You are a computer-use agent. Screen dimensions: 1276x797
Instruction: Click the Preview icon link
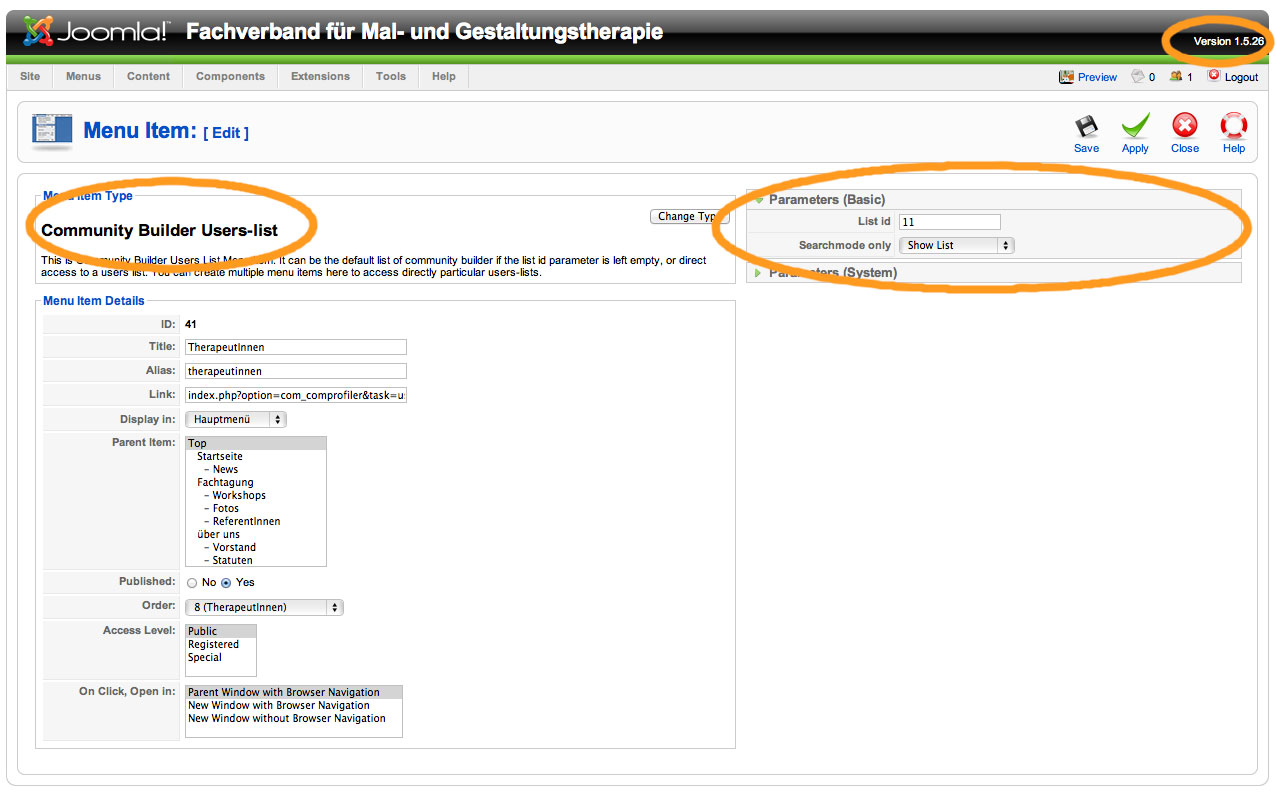(1066, 77)
